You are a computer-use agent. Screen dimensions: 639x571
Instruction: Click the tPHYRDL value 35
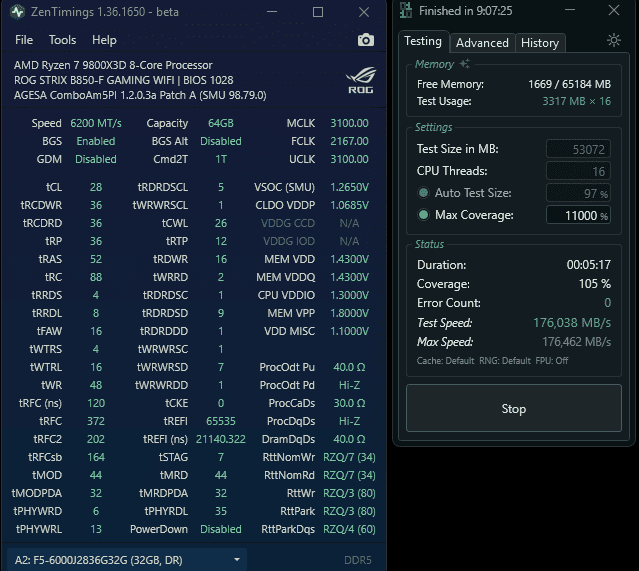220,511
